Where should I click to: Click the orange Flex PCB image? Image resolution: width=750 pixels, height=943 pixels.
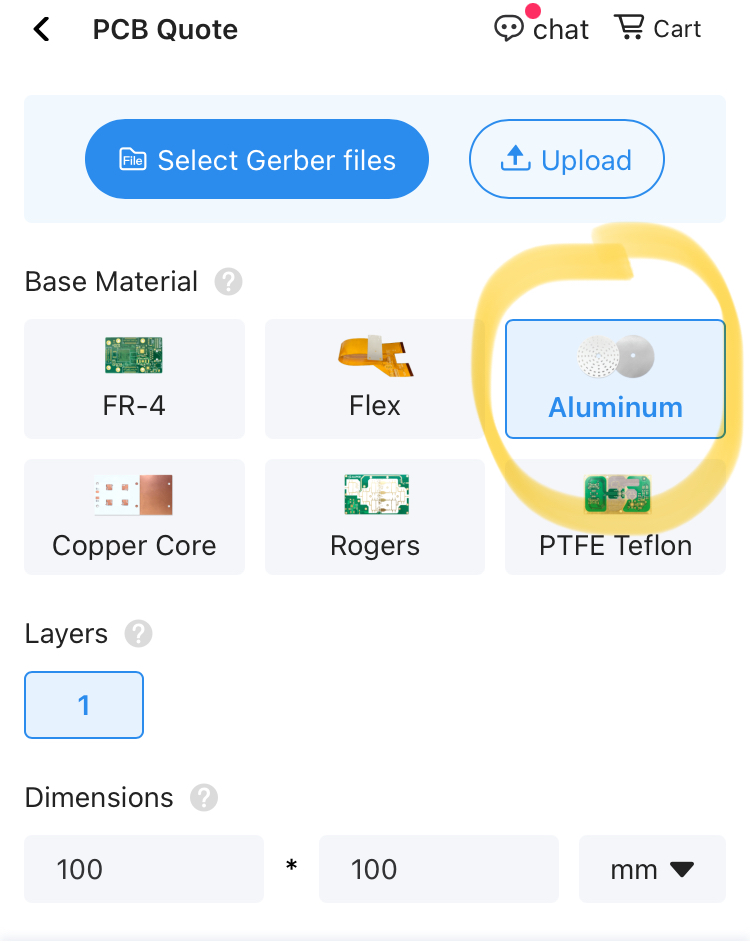tap(374, 353)
